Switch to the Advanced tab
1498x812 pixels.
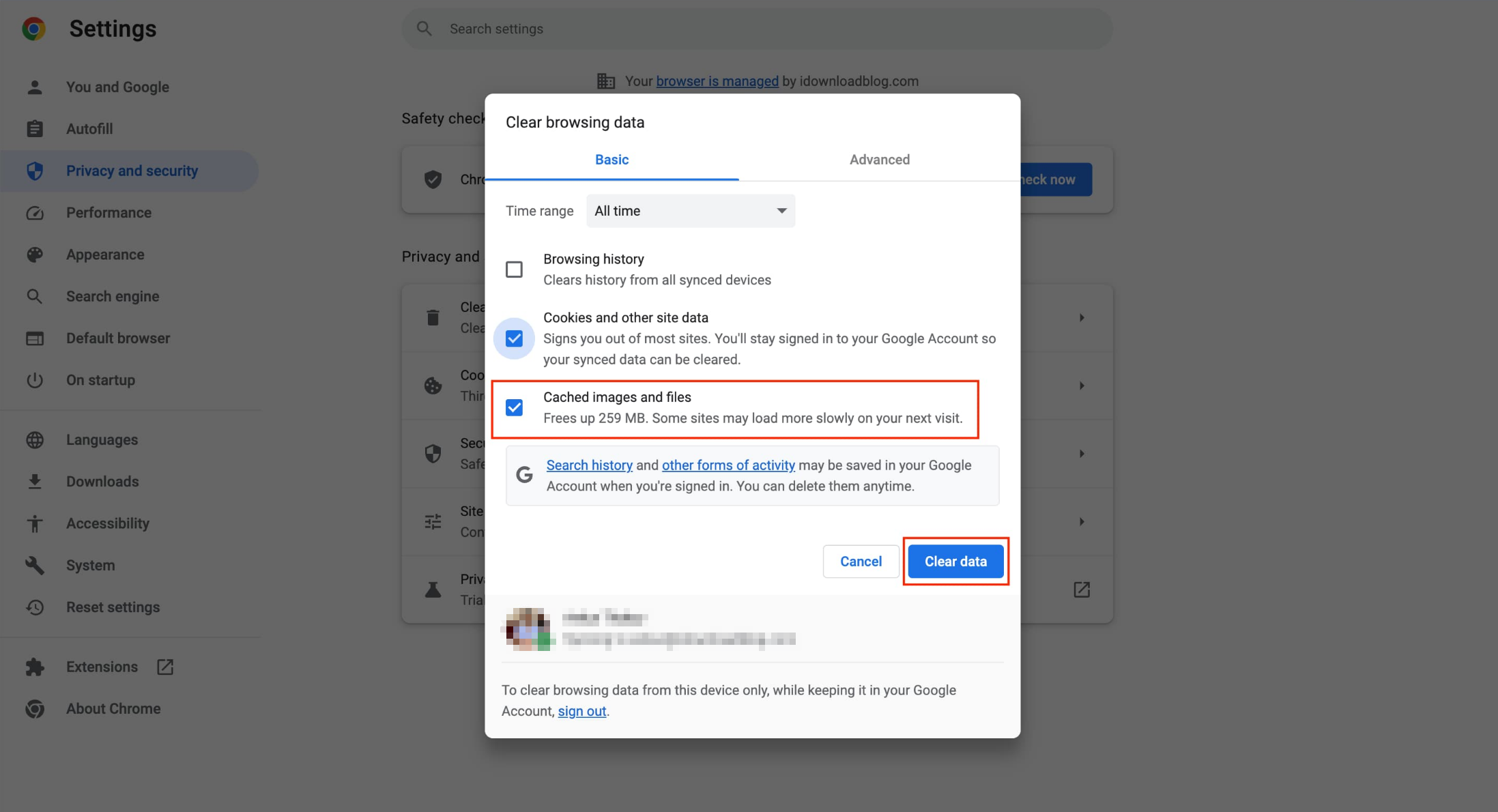[880, 159]
